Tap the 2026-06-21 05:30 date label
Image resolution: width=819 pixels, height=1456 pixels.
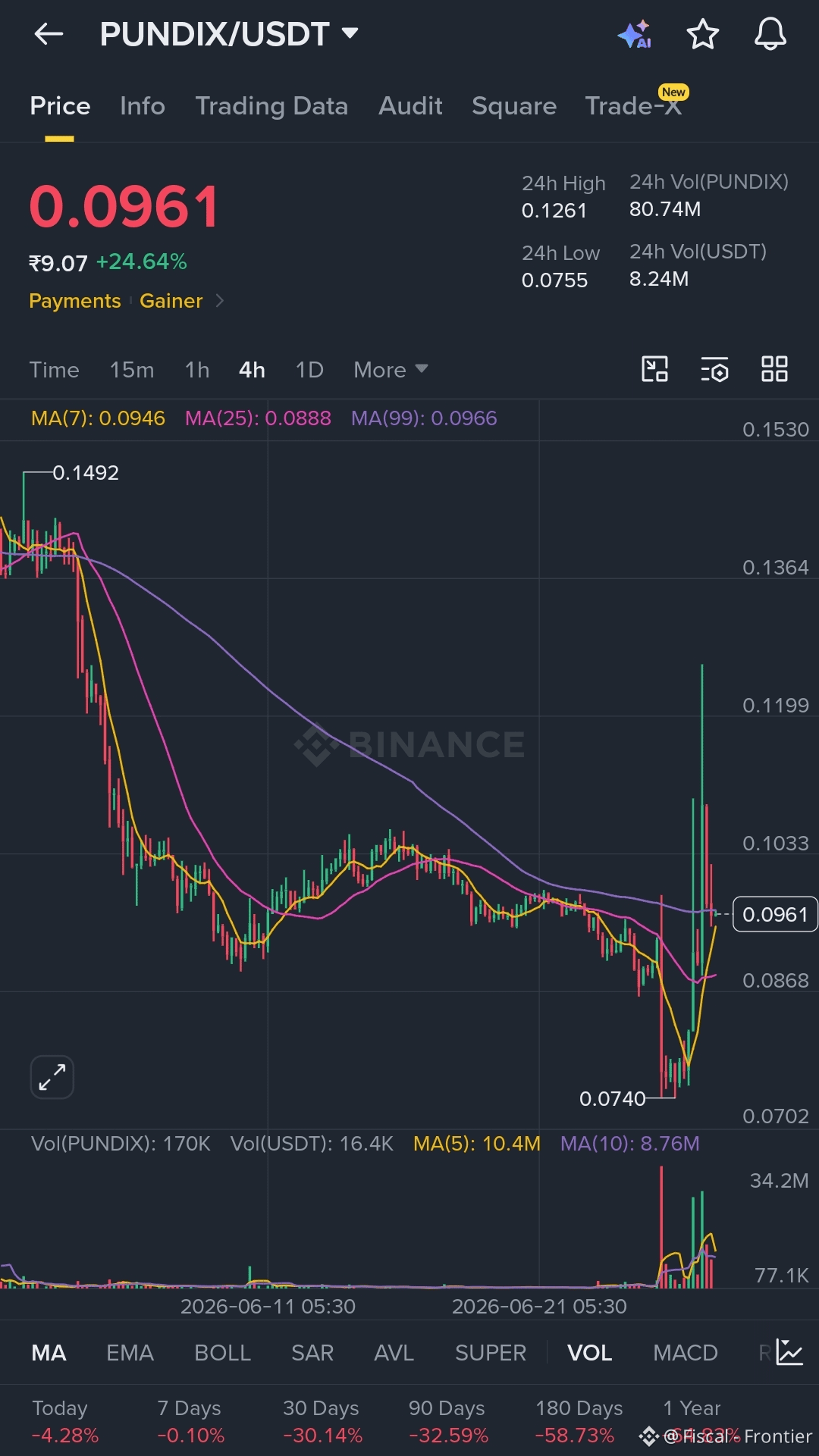tap(539, 1307)
